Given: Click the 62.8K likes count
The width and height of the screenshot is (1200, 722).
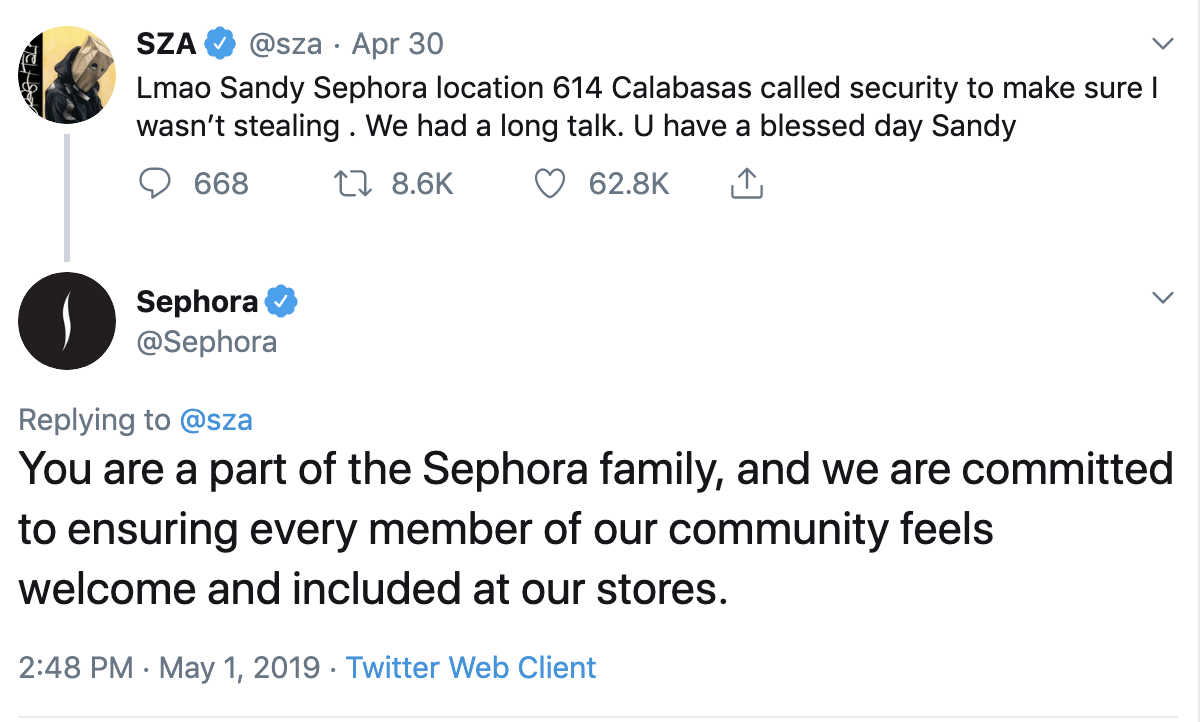Looking at the screenshot, I should [629, 184].
